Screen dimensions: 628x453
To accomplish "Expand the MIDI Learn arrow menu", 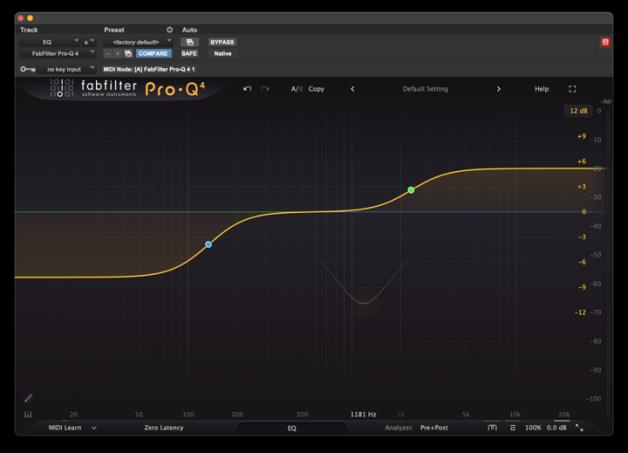I will 94,428.
